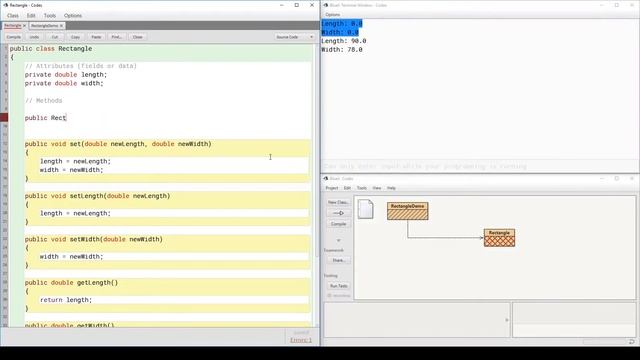Click the work indicator icon in BlueJ status bar
640x360 pixels.
[631, 342]
